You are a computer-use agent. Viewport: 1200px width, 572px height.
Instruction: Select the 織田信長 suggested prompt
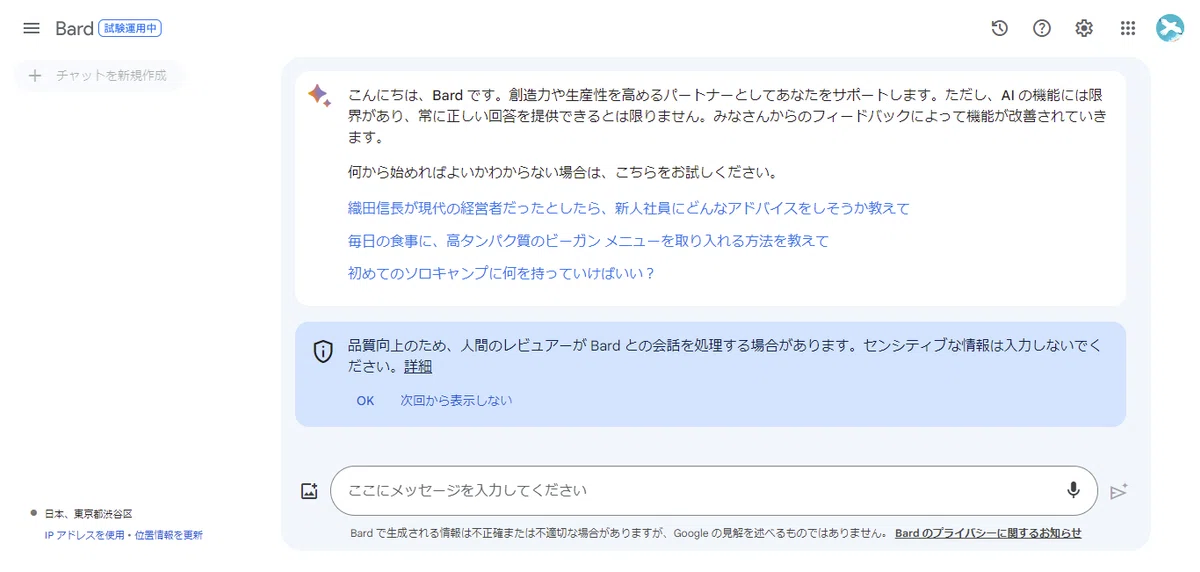coord(629,208)
